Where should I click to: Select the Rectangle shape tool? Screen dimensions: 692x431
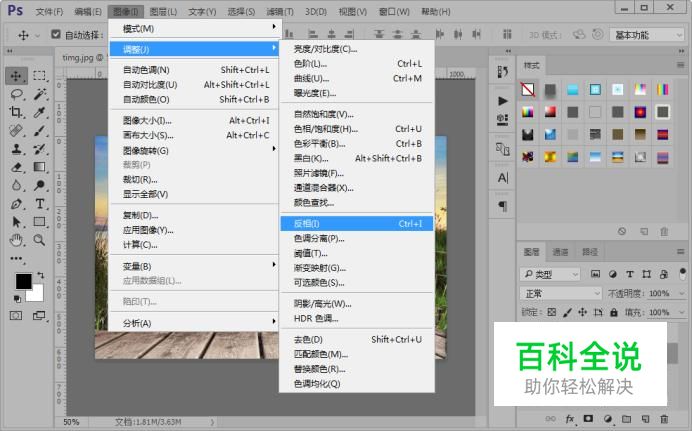coord(40,222)
